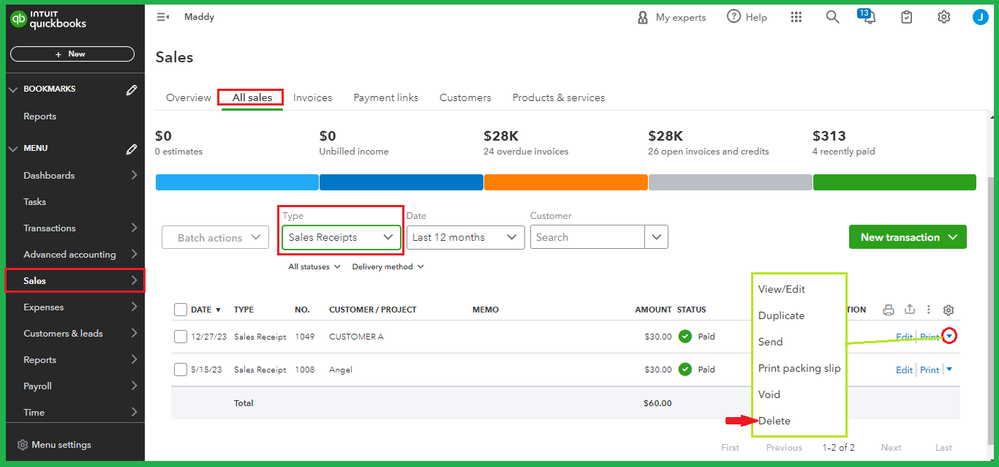
Task: Choose Print packing slip menu entry
Action: 800,368
